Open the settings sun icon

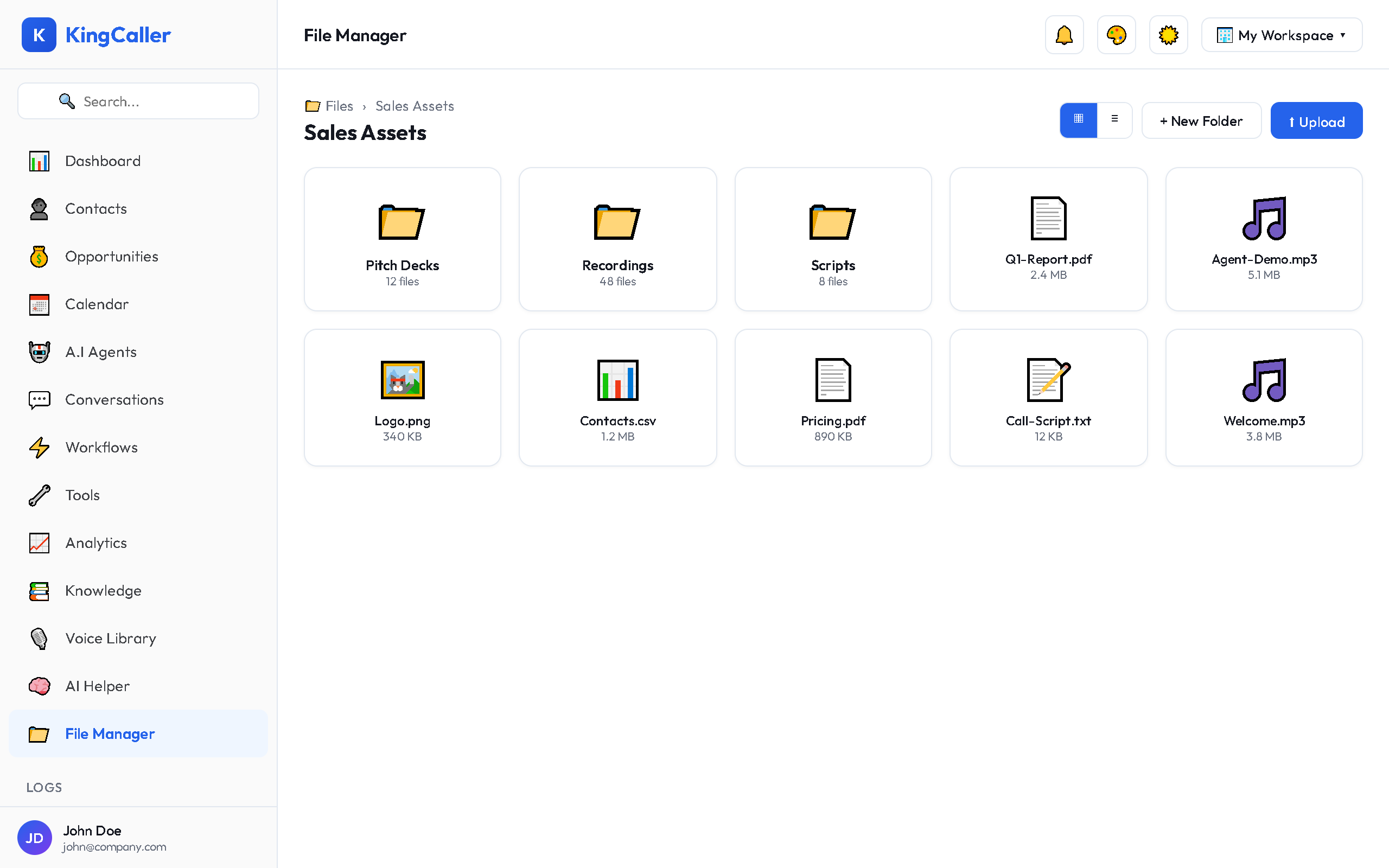pos(1168,34)
